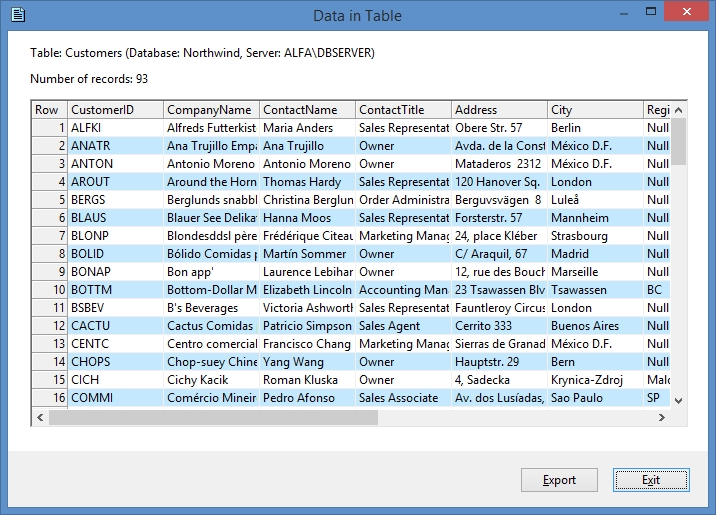Click the Hanna Moos contact name cell
The image size is (716, 515).
point(307,218)
